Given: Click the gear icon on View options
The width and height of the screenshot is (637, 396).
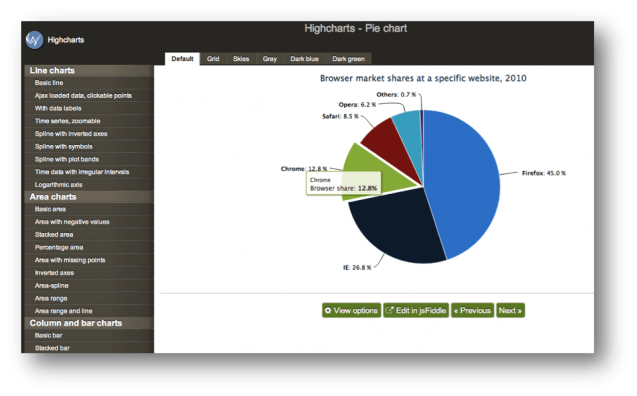Looking at the screenshot, I should click(328, 311).
